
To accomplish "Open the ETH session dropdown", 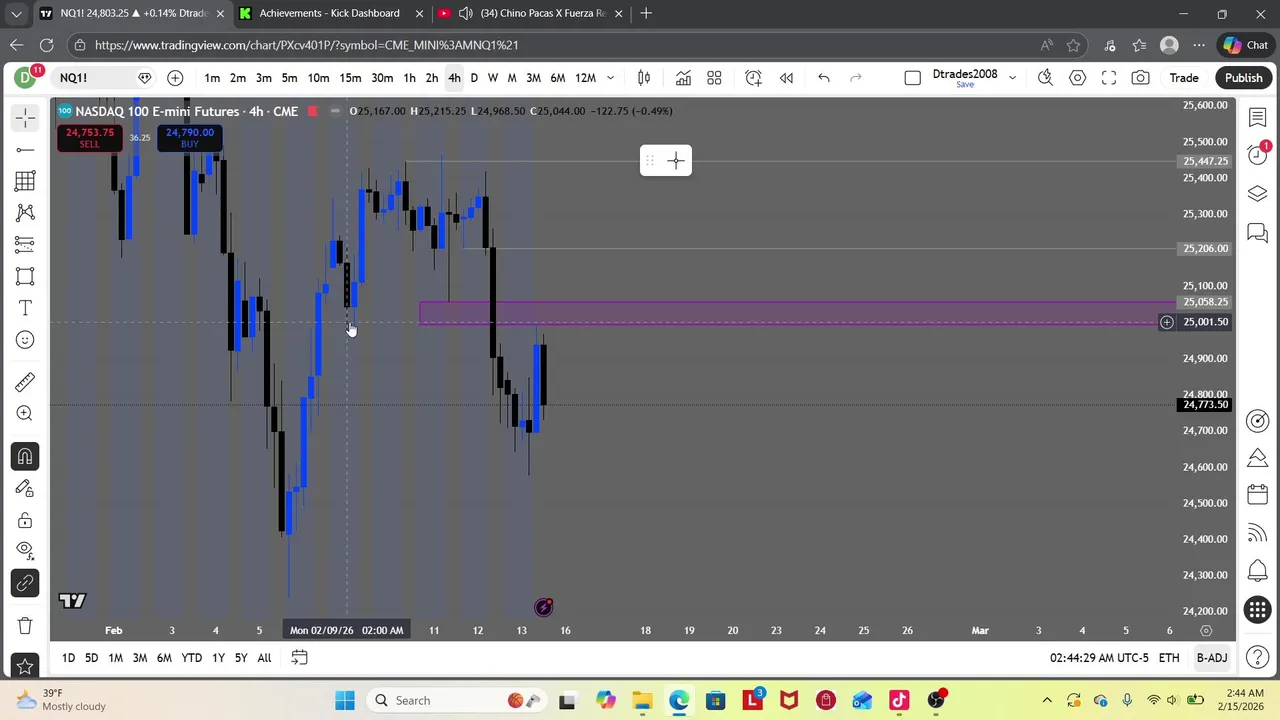I will tap(1168, 657).
